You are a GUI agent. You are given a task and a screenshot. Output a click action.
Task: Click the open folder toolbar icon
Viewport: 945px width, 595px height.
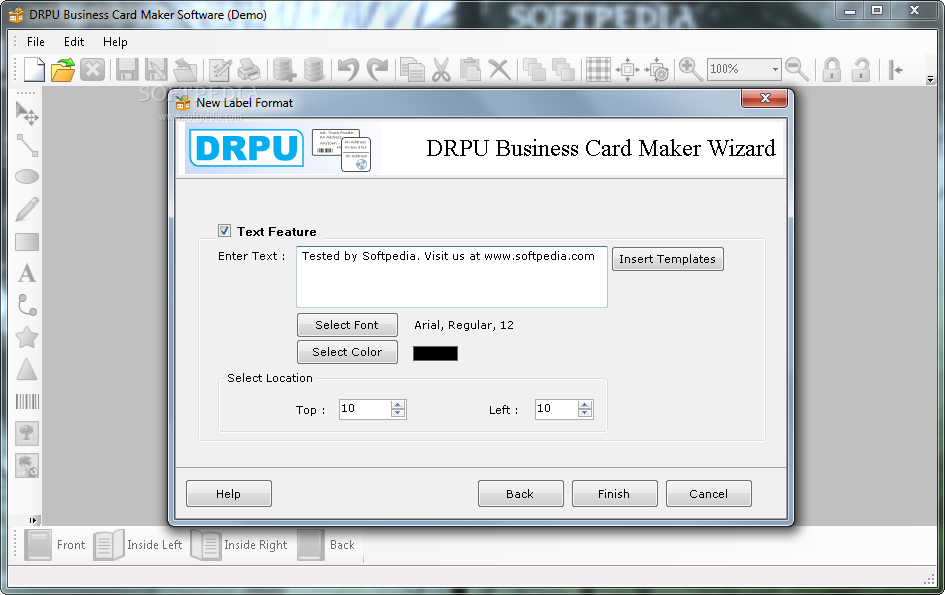63,69
